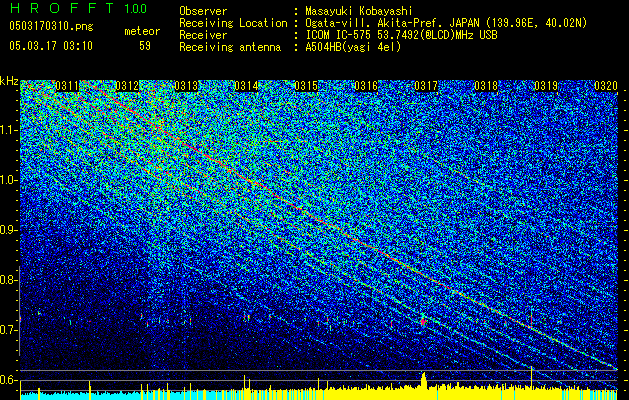Click the 1.1 kHz axis label
Image resolution: width=629 pixels, height=400 pixels.
(9, 130)
